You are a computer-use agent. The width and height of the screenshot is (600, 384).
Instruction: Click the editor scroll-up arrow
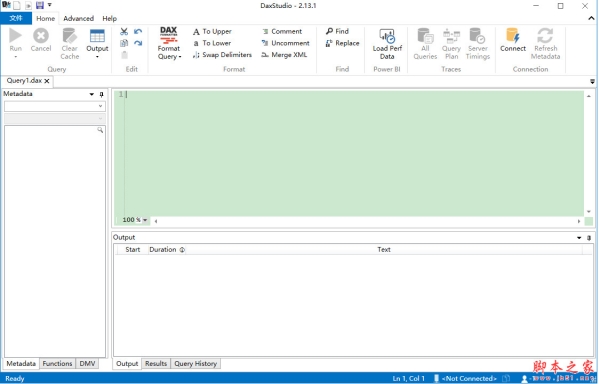pyautogui.click(x=589, y=96)
